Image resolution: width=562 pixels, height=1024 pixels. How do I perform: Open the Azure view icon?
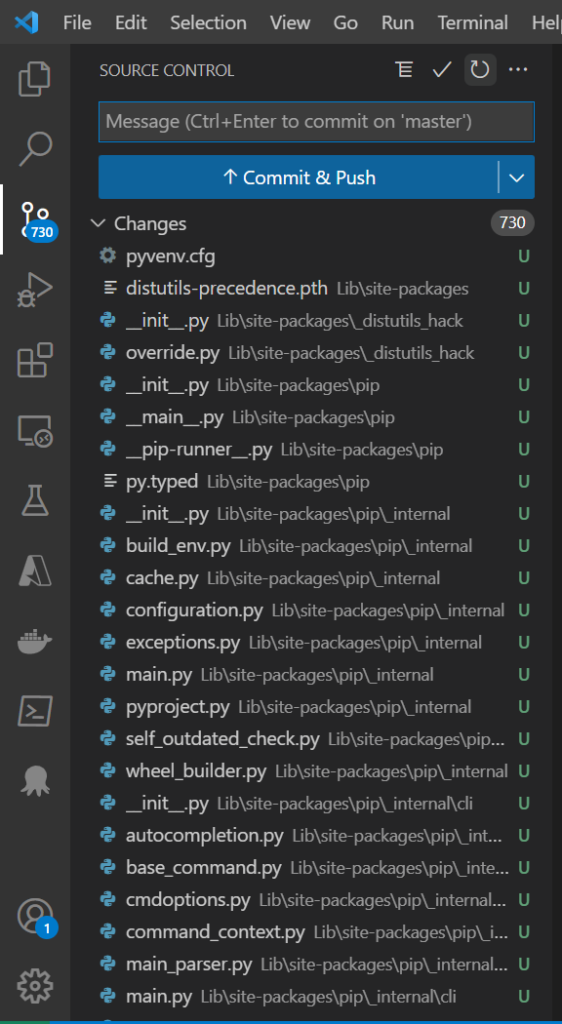(x=35, y=571)
